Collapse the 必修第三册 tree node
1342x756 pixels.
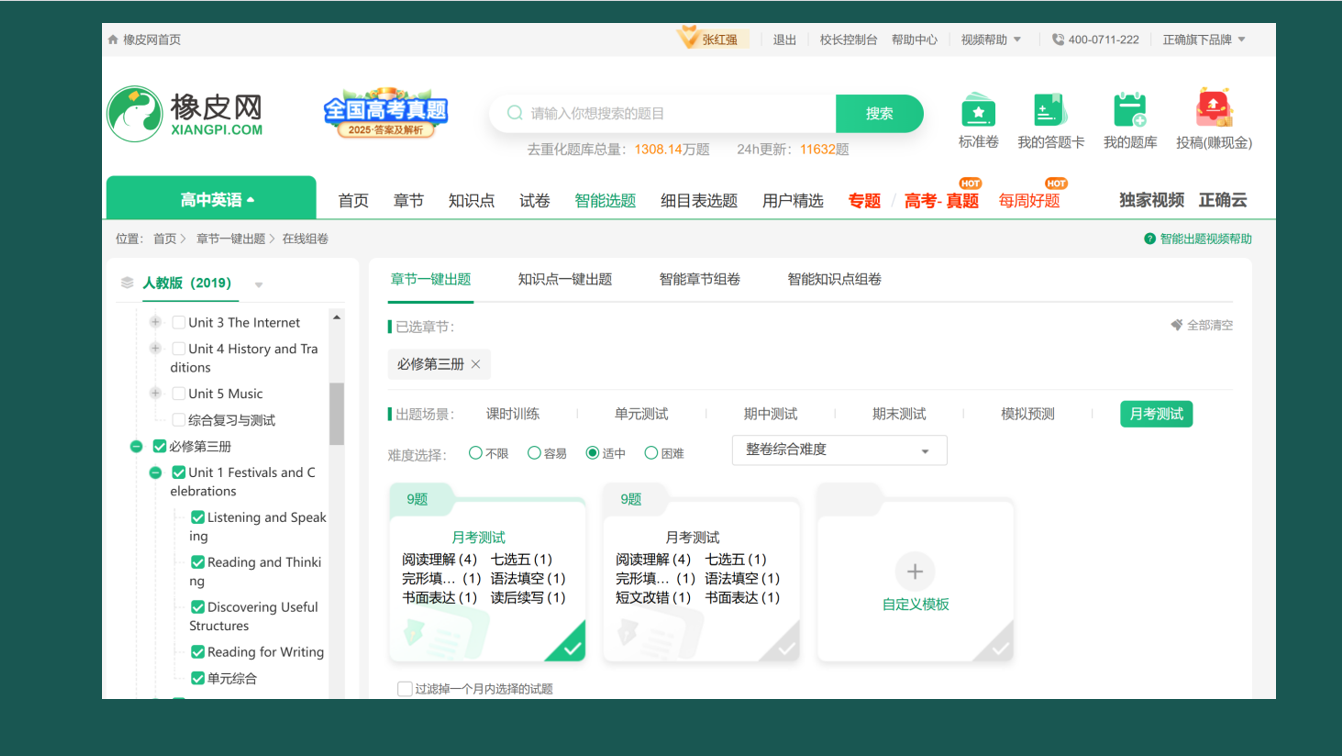(x=137, y=447)
